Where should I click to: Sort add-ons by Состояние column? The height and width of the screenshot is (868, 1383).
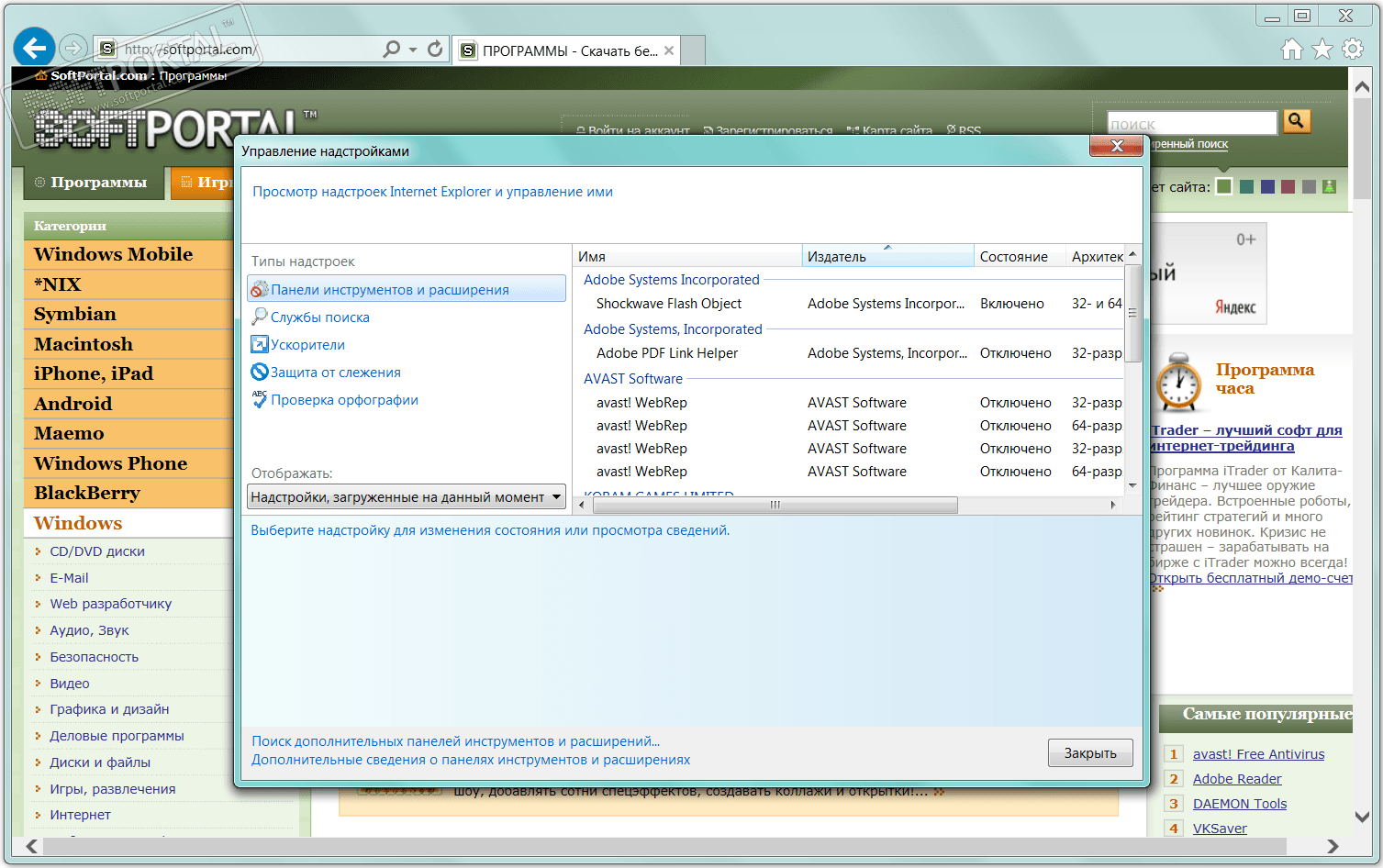coord(1020,256)
